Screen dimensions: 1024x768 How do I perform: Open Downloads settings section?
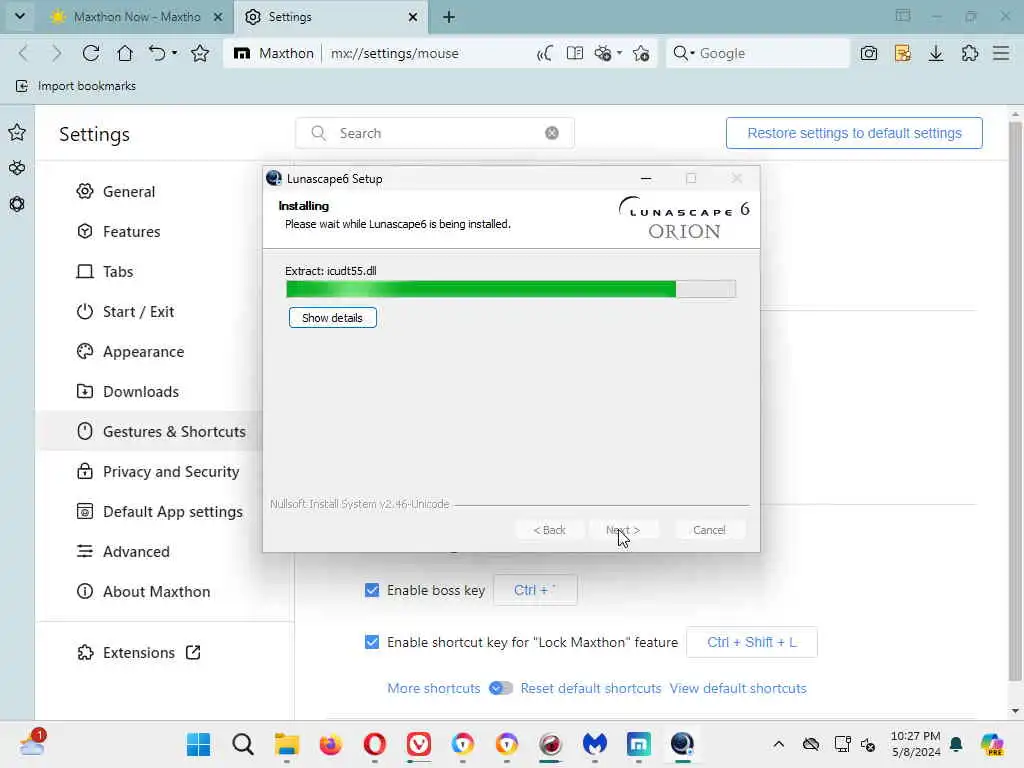(x=128, y=392)
